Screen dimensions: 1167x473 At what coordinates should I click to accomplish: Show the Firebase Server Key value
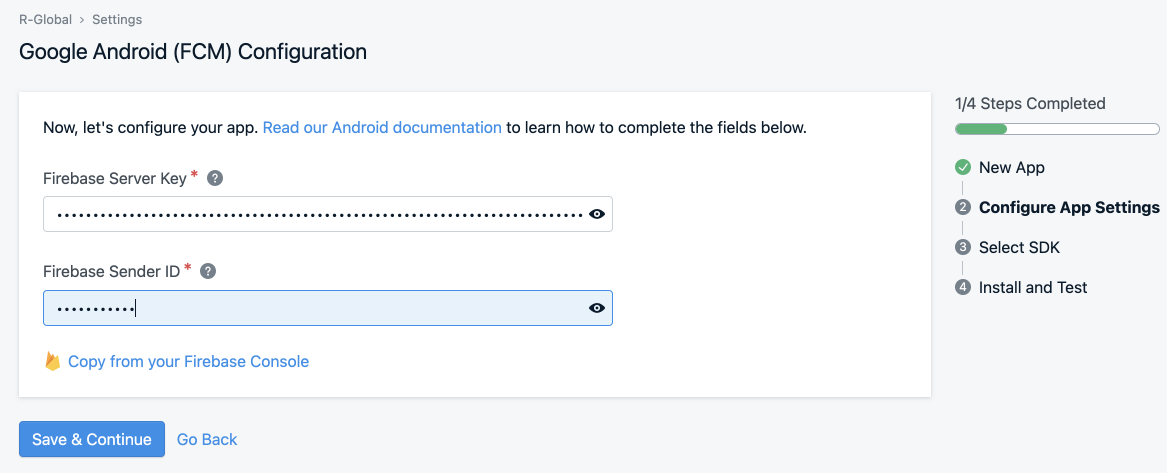(x=597, y=214)
